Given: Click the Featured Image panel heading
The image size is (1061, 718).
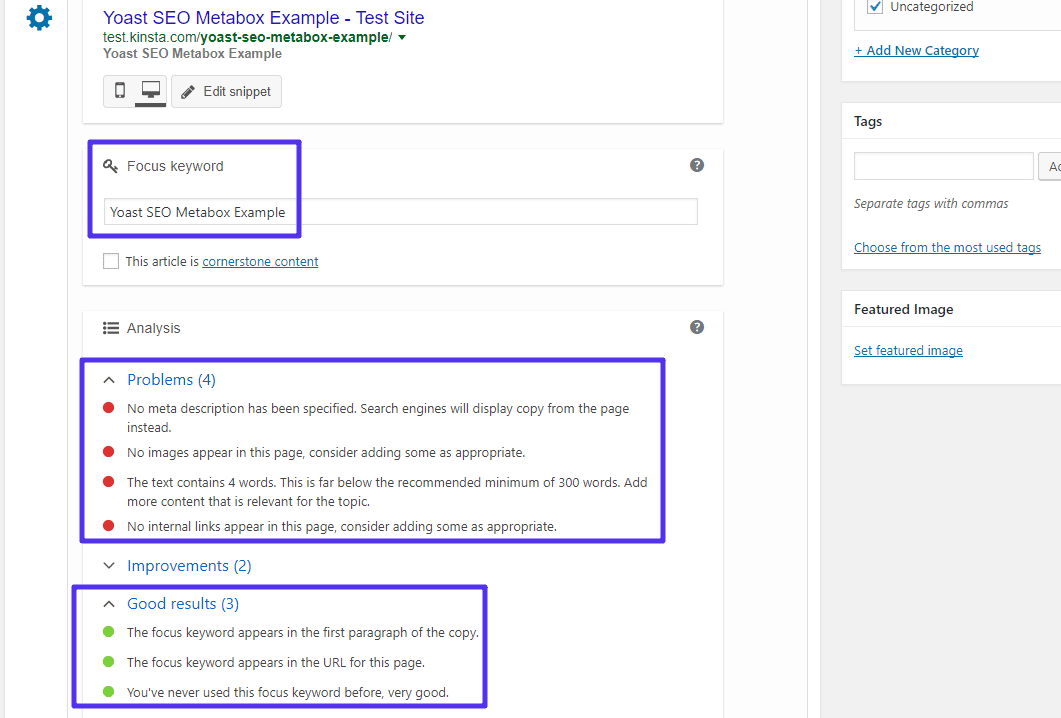Looking at the screenshot, I should tap(903, 309).
